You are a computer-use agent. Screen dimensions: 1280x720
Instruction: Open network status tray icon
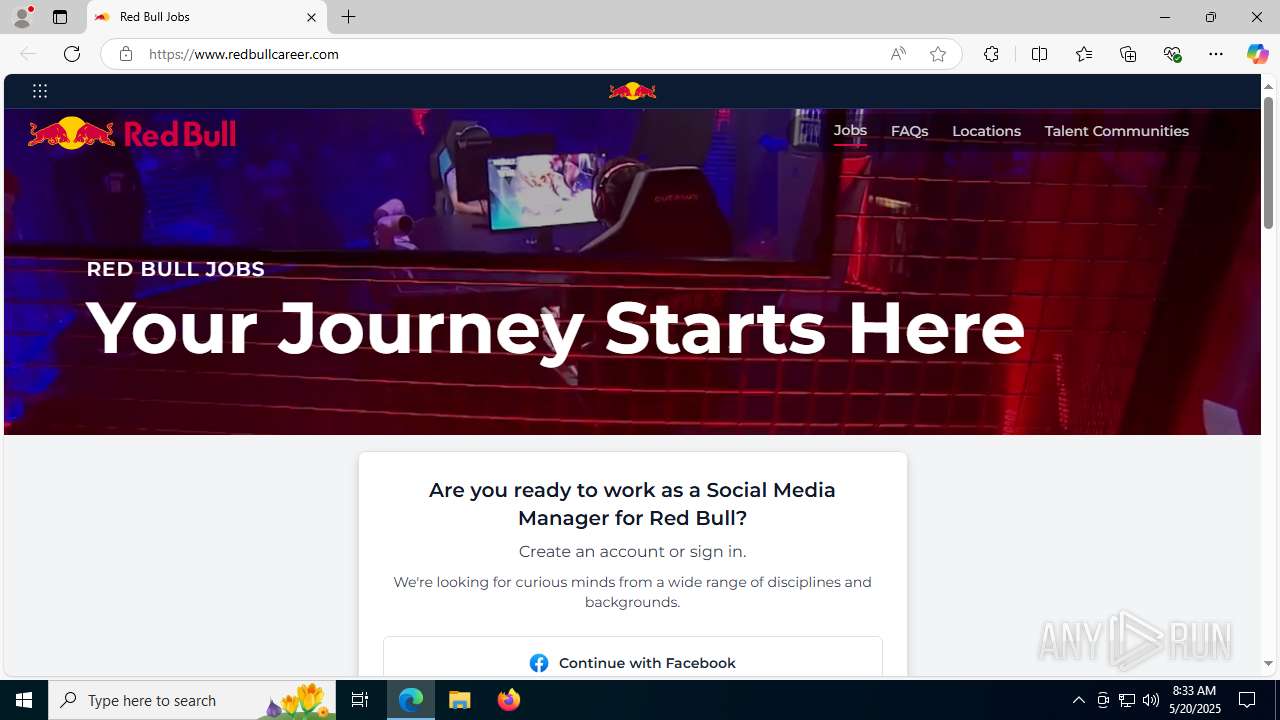click(x=1127, y=700)
